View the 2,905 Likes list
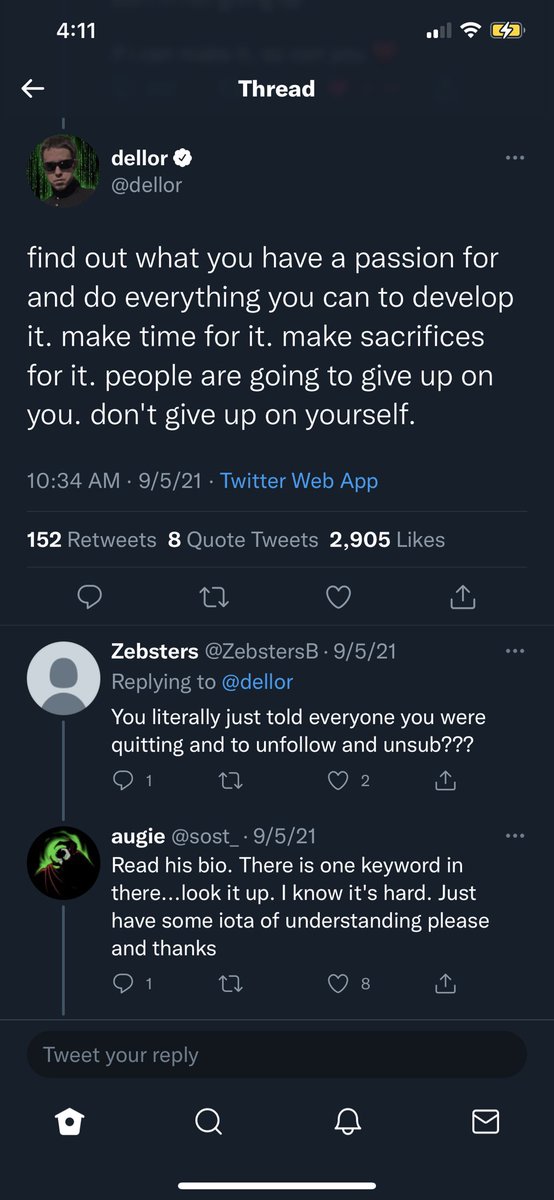The width and height of the screenshot is (554, 1200). (387, 540)
